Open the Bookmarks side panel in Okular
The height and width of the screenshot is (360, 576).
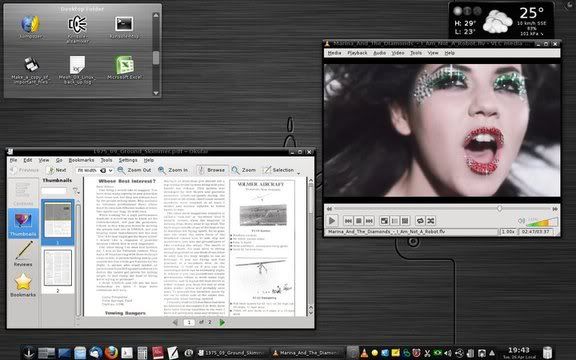(23, 285)
